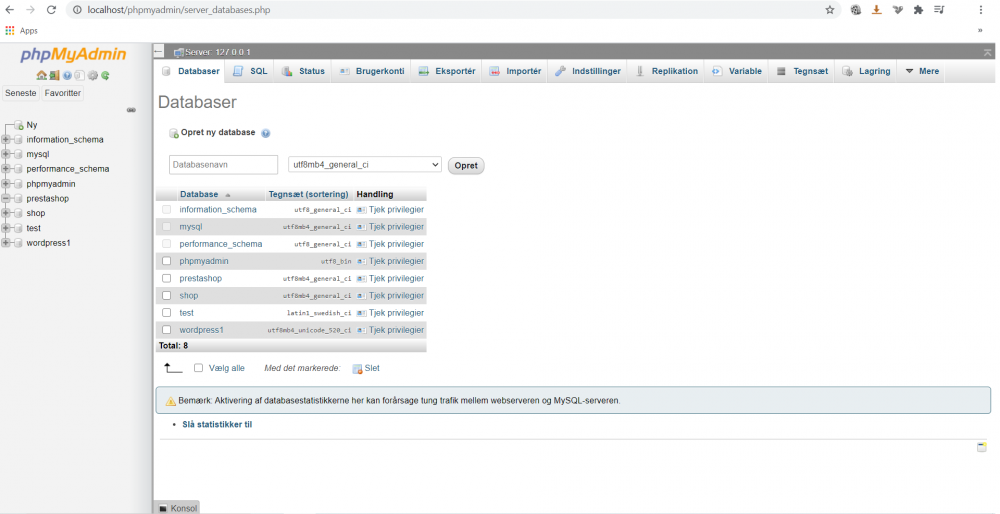Viewport: 1000px width, 514px height.
Task: Sort by the Database column header
Action: (199, 195)
